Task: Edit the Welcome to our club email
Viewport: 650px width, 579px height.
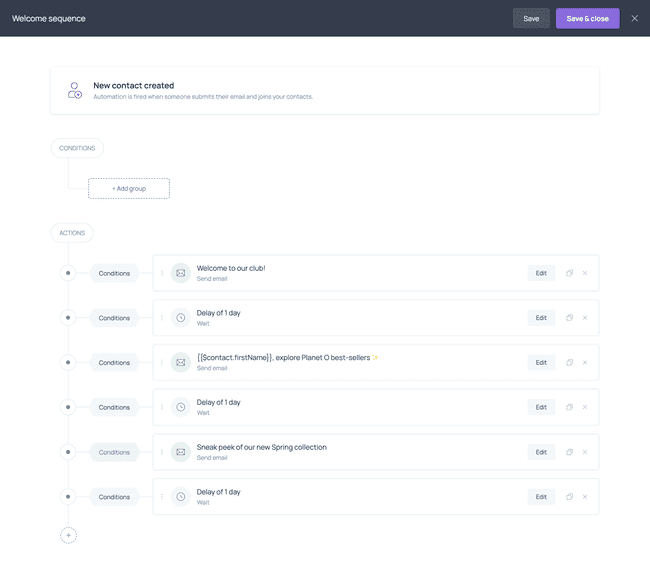Action: coord(541,273)
